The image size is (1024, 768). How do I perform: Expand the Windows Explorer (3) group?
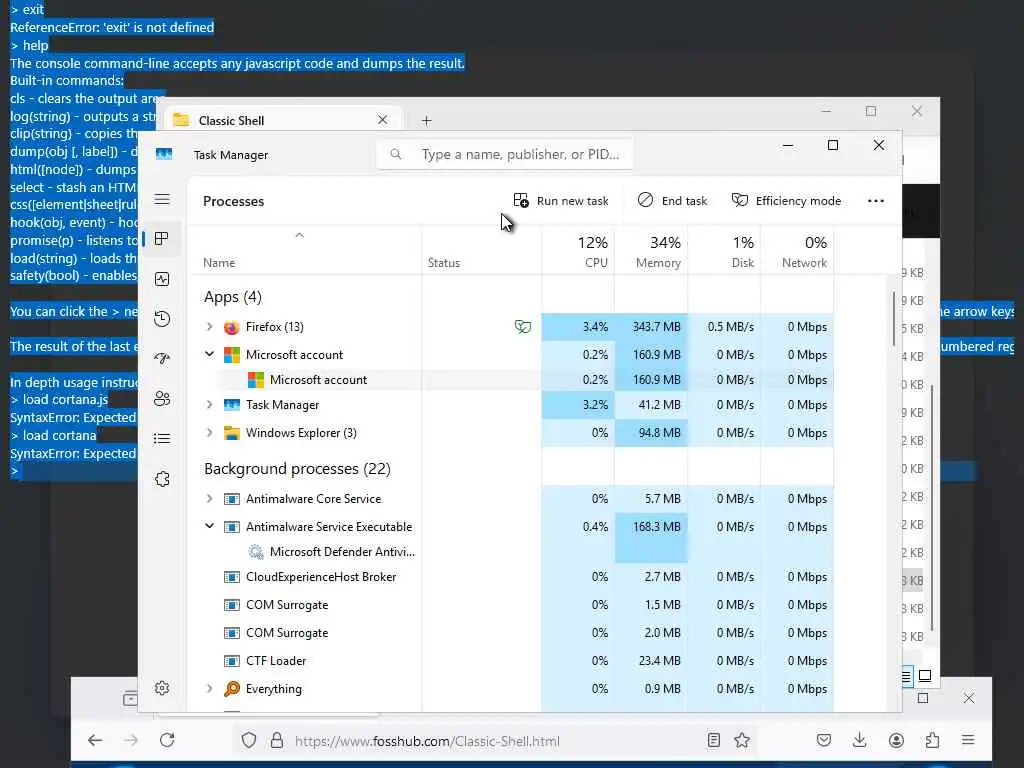tap(209, 432)
